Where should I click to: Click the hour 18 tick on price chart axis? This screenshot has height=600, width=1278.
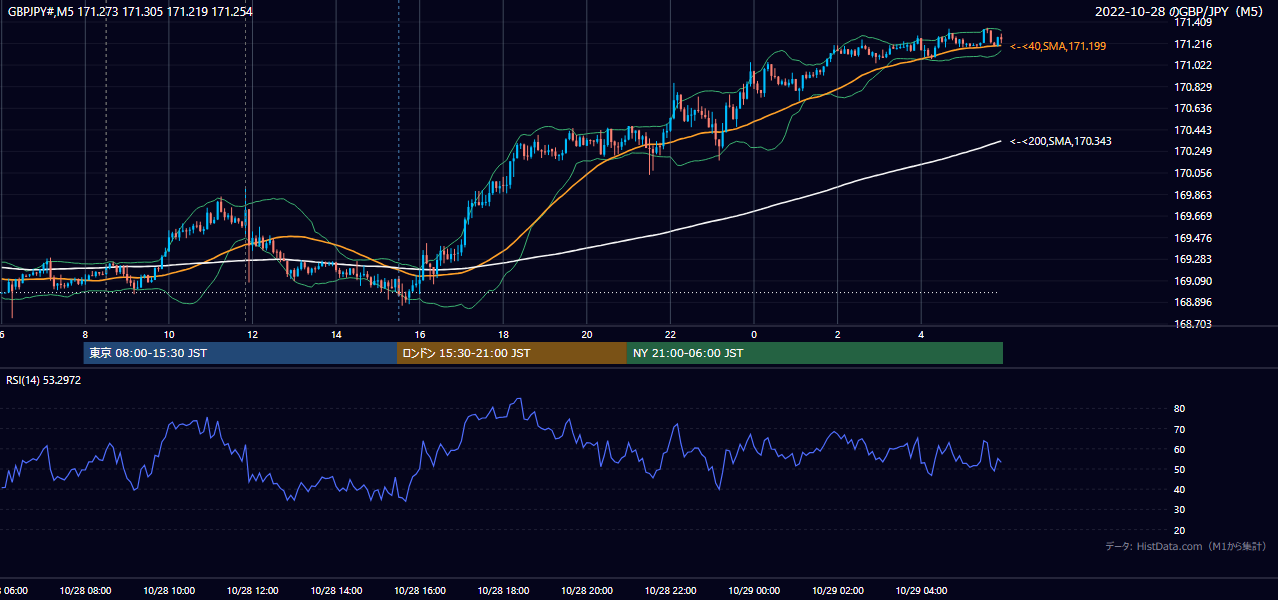click(503, 334)
